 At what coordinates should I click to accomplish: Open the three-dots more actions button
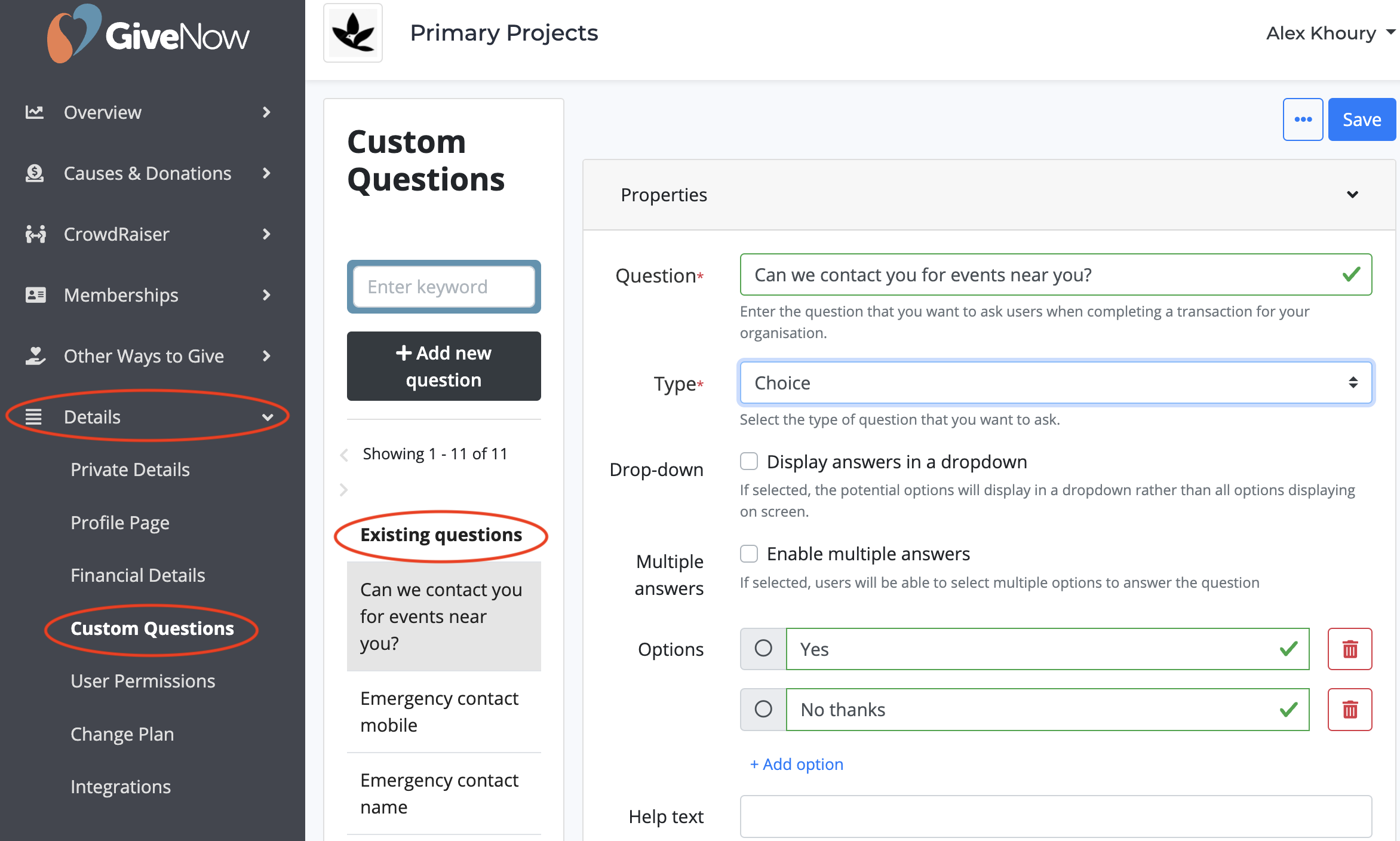click(1303, 119)
